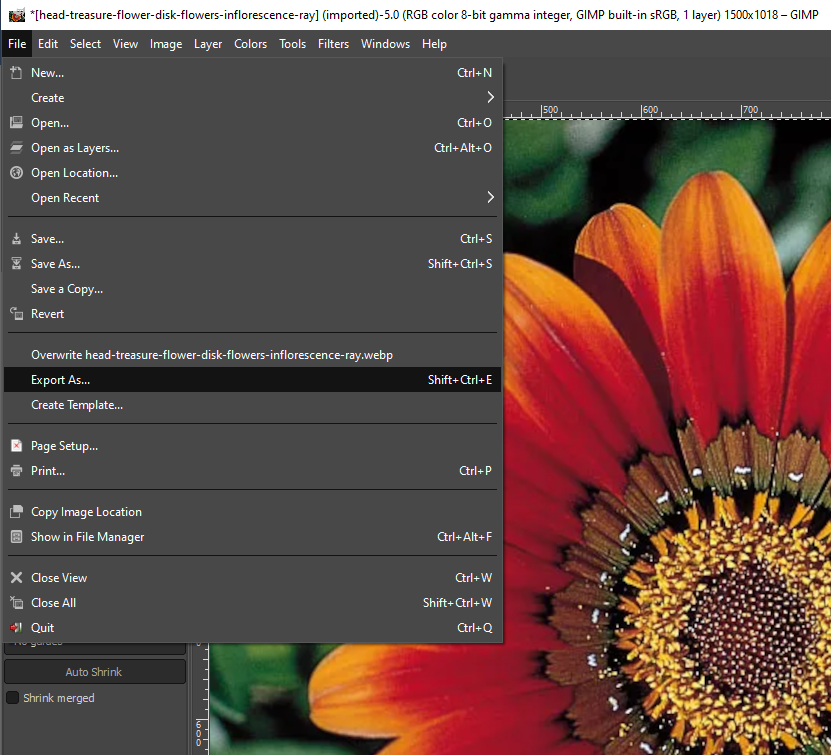Click the vertical ruler left of canvas
Screen dimensions: 831x755
[x=201, y=698]
